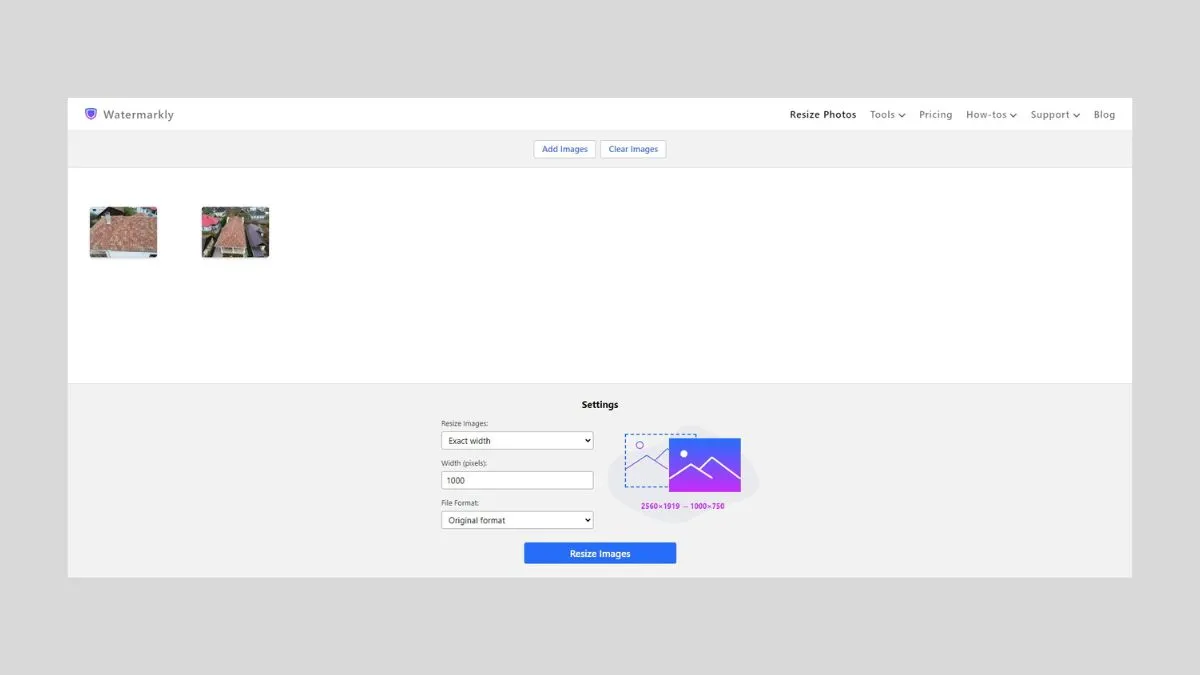1200x675 pixels.
Task: Click inside the Width pixels input field
Action: click(516, 480)
